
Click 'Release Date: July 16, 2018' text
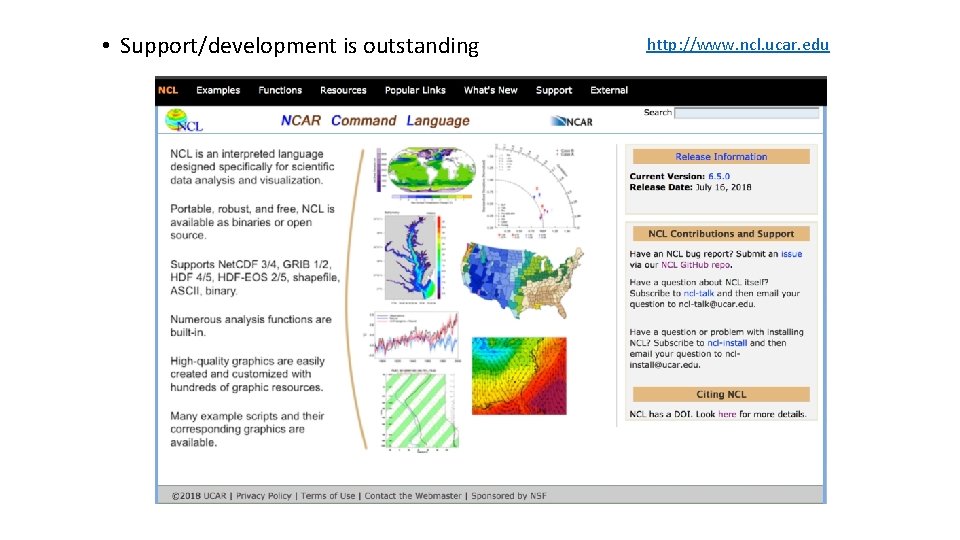pyautogui.click(x=690, y=187)
